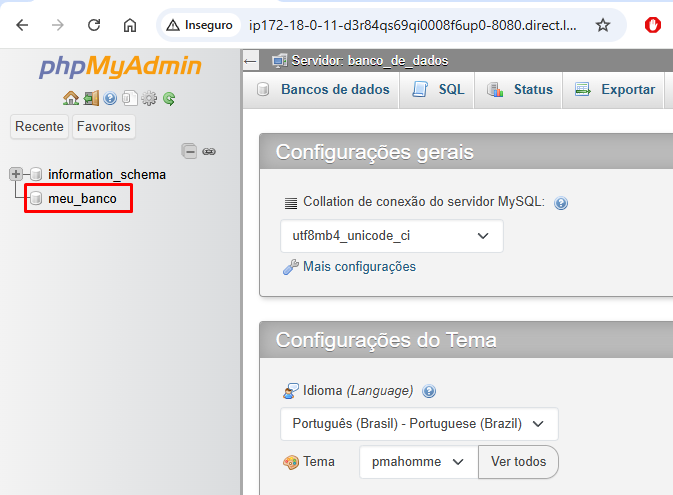Hide the navigation panel with arrow button
Screen dimensions: 673x495
point(250,61)
